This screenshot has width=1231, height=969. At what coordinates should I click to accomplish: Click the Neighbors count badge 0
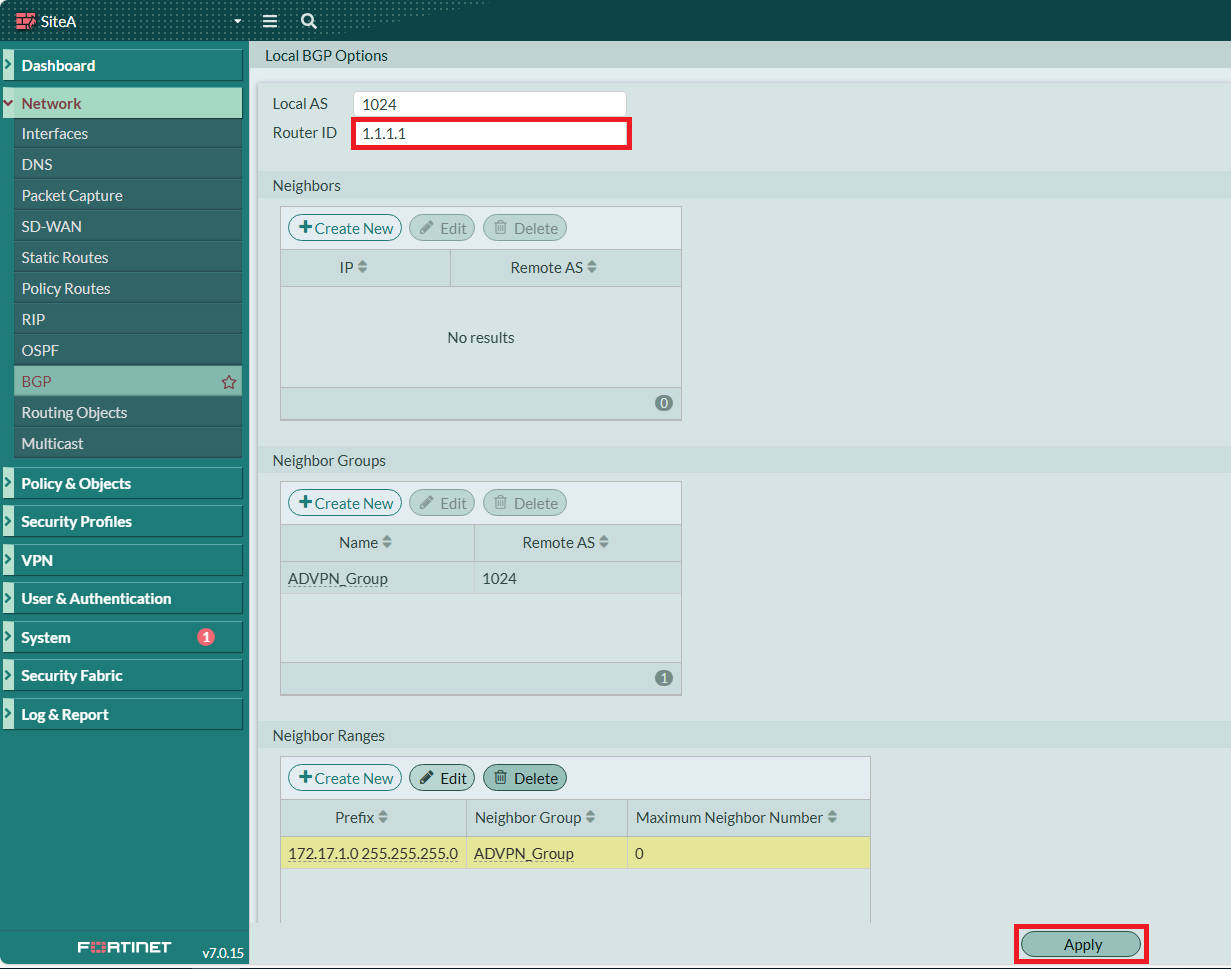tap(664, 403)
